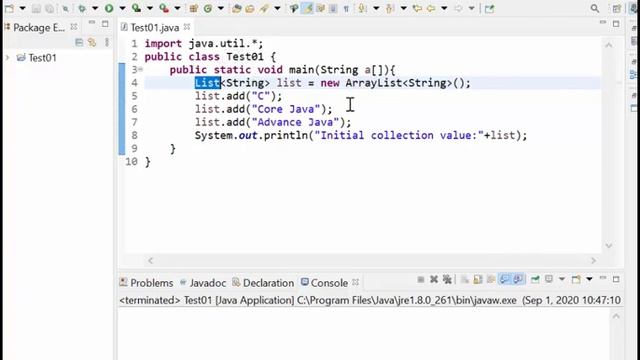Switch to the Javadoc tab

click(203, 282)
